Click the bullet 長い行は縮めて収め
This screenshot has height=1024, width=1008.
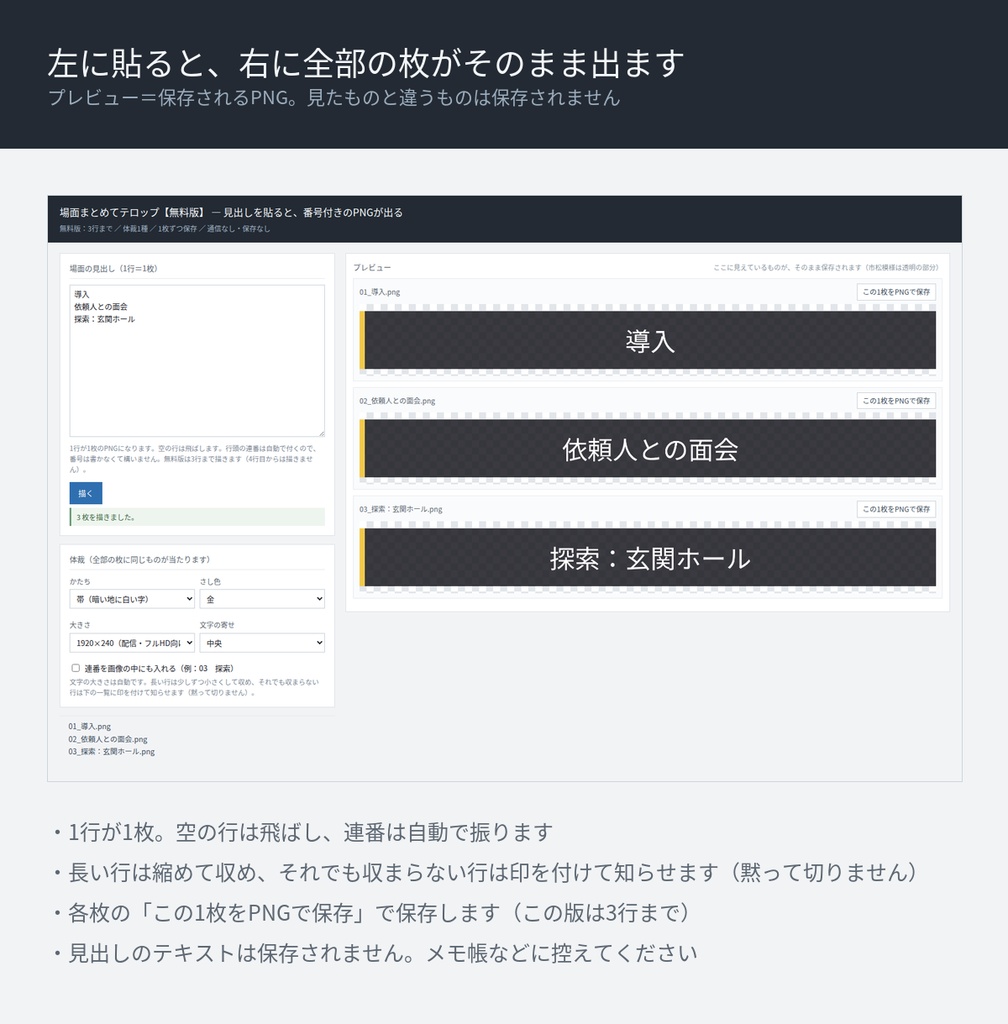click(484, 872)
